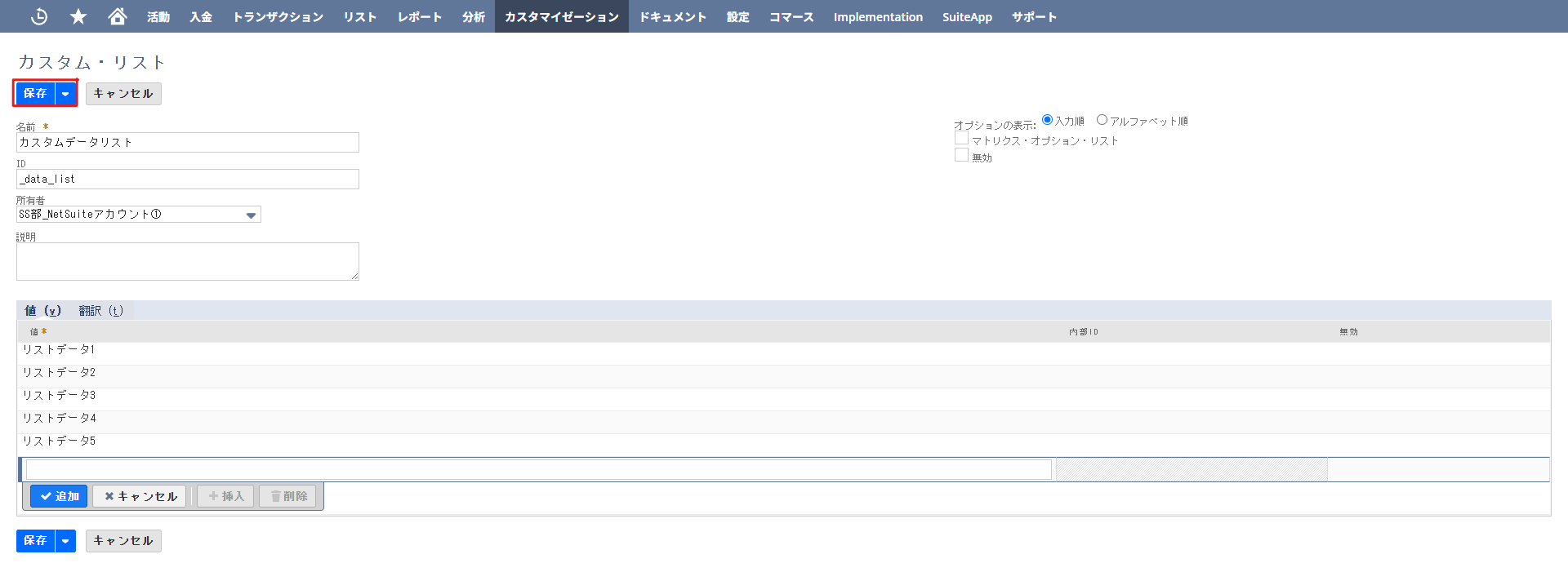Screen dimensions: 1568x572
Task: Select the 入力順 radio button
Action: 1047,120
